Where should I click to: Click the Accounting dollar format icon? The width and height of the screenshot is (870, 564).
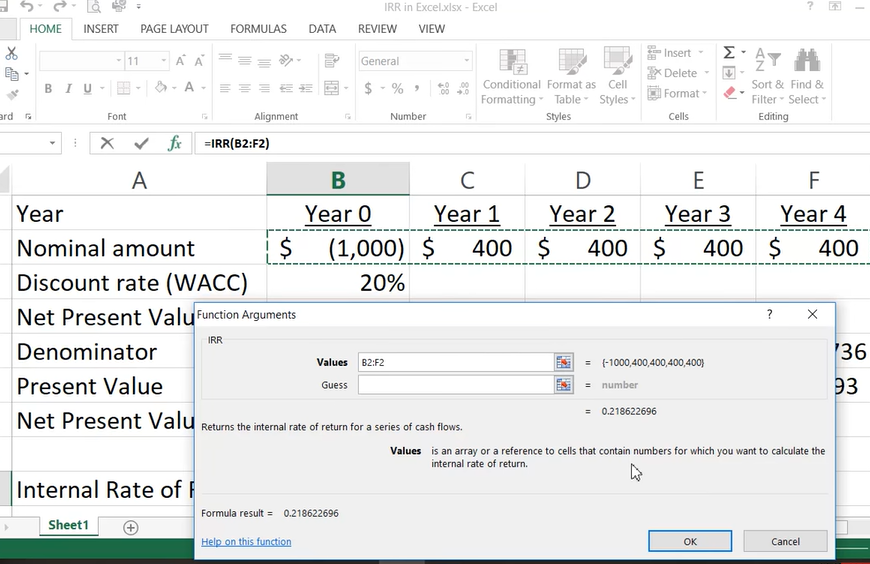[x=368, y=88]
